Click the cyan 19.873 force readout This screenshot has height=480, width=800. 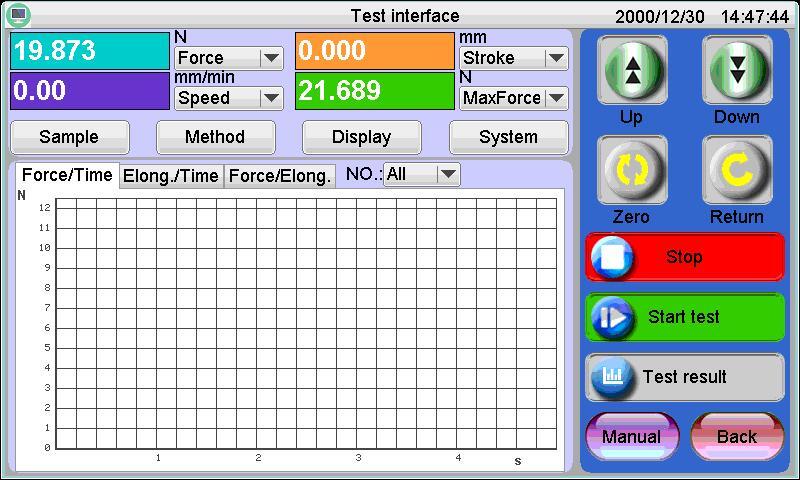pos(90,50)
